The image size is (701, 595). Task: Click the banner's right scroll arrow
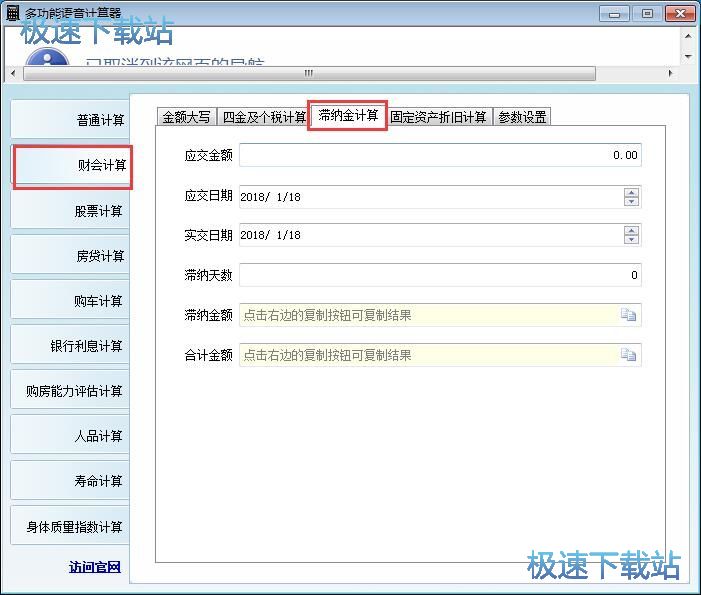670,73
